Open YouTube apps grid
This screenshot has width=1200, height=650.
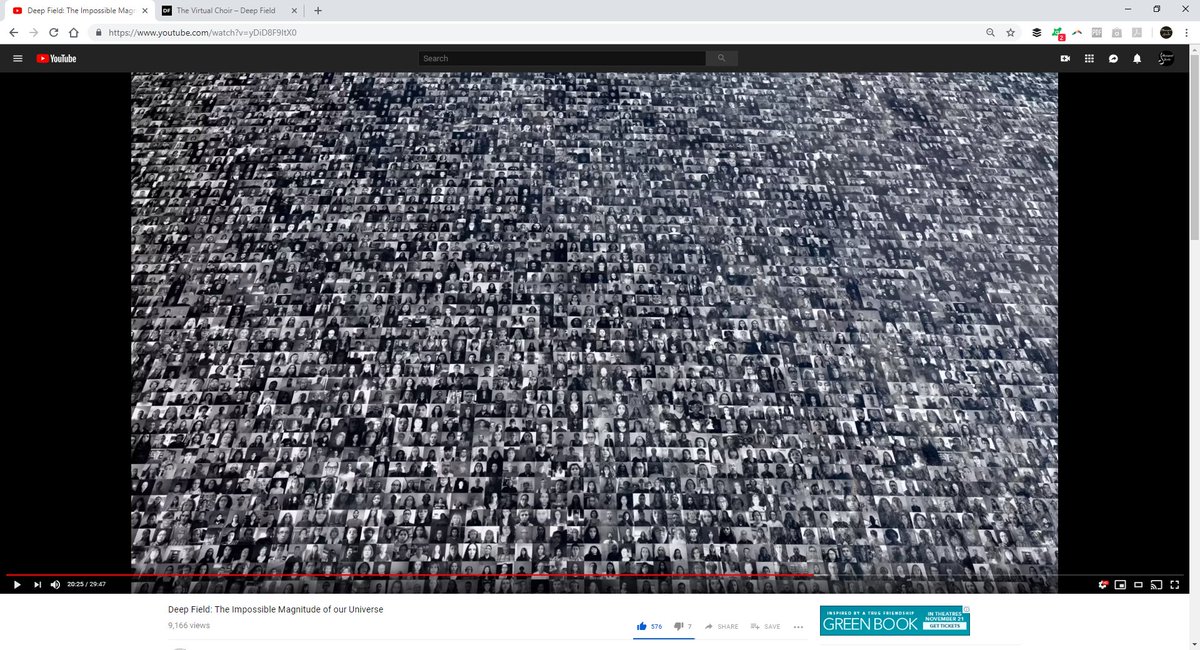[x=1089, y=58]
